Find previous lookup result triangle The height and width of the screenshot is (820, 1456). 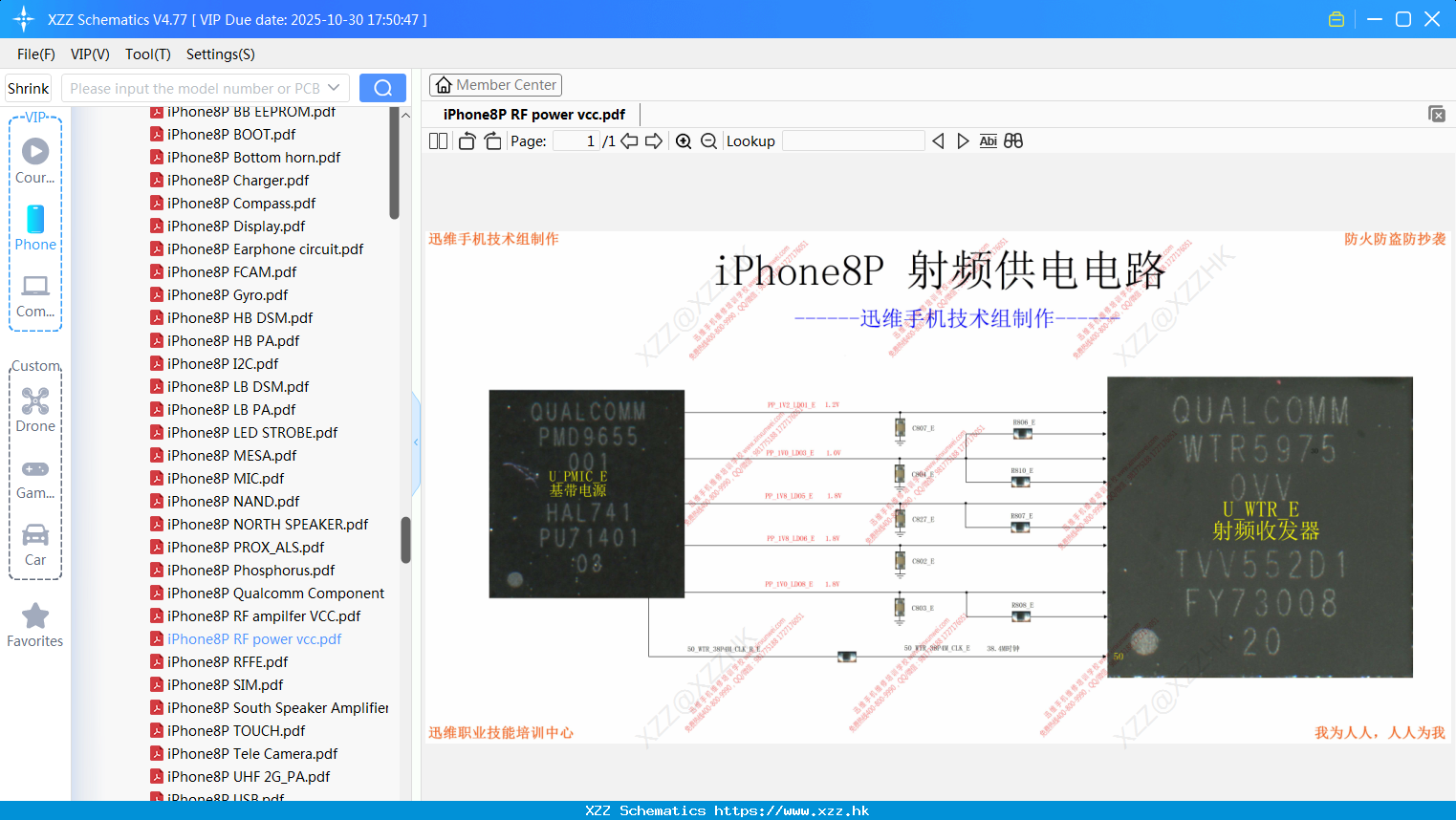tap(938, 141)
